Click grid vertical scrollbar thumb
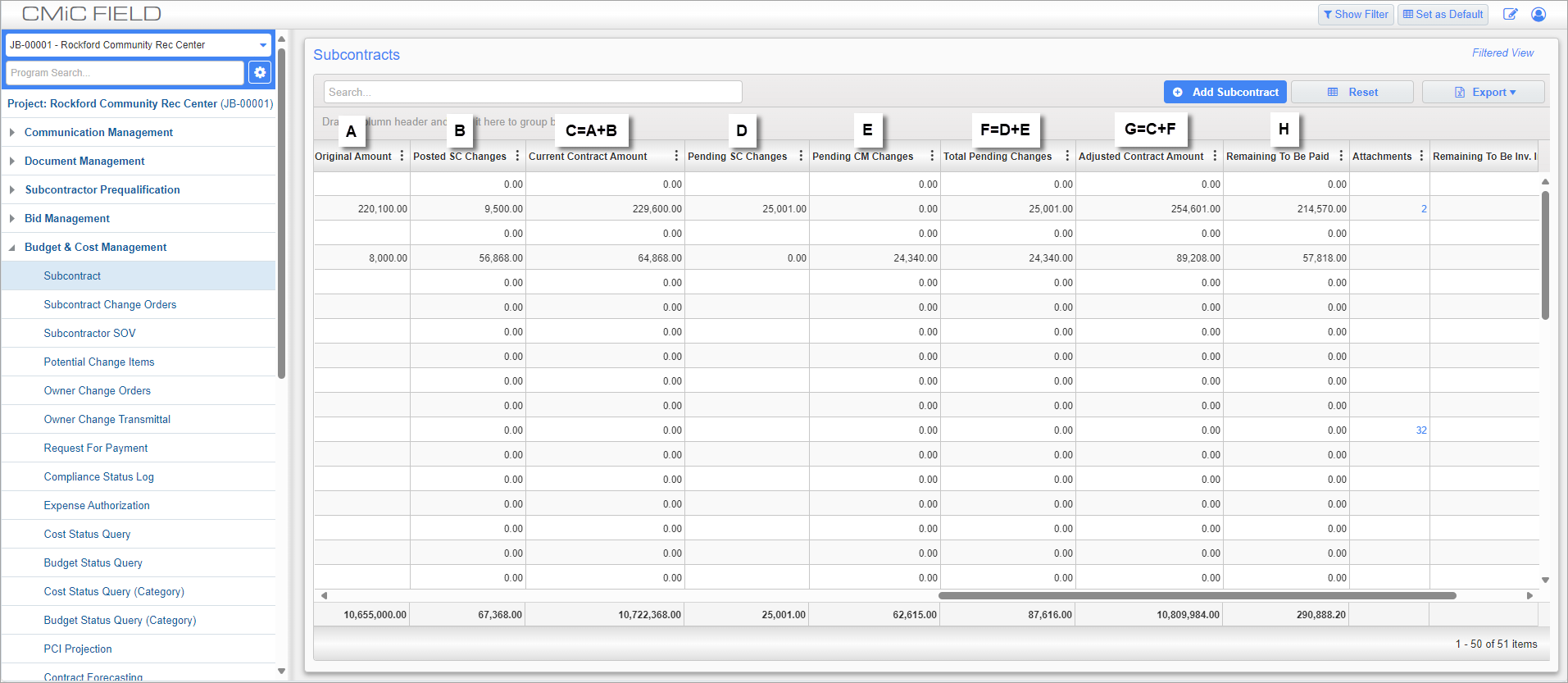The width and height of the screenshot is (1568, 683). pos(1545,255)
